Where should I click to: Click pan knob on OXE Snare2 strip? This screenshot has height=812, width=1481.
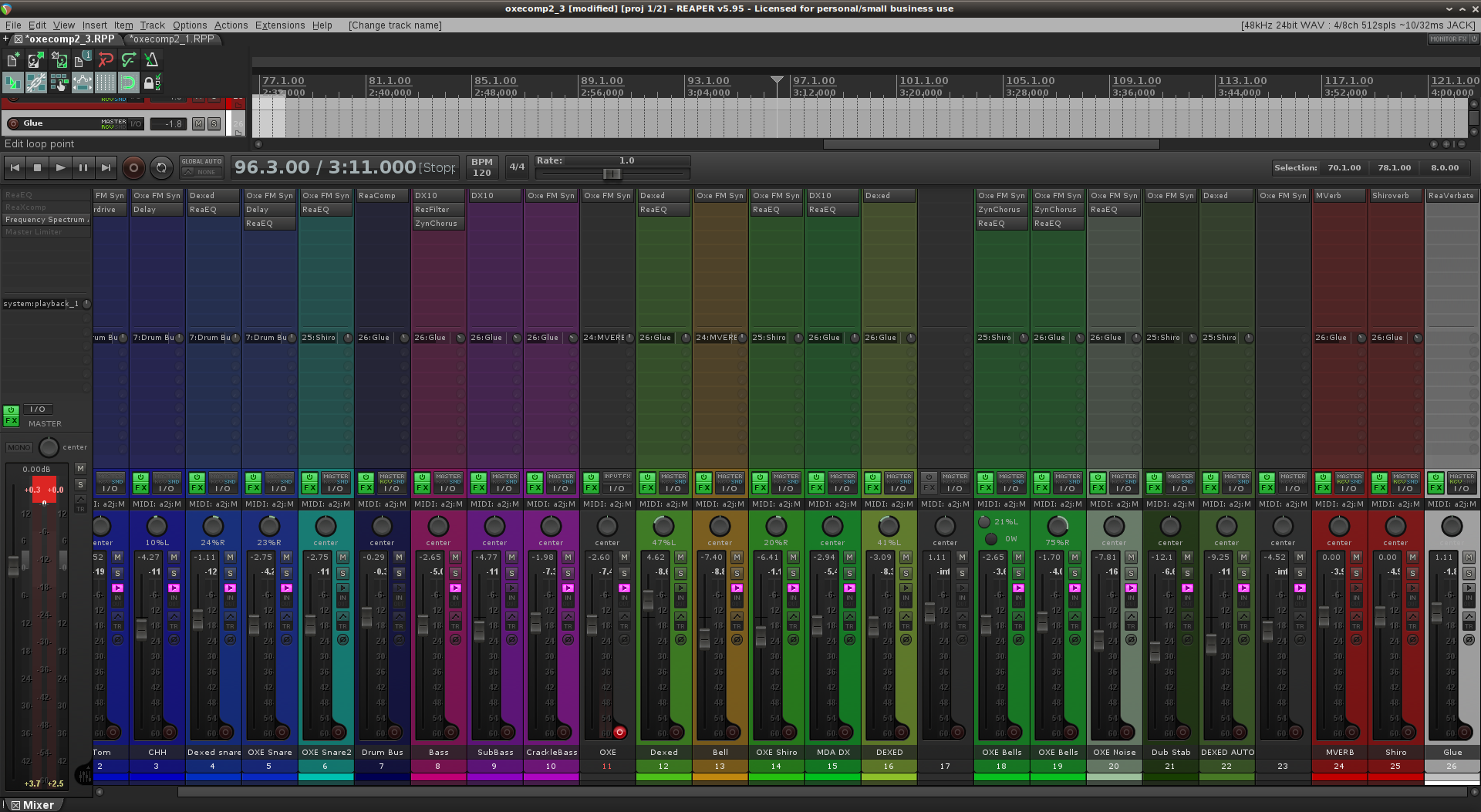326,527
